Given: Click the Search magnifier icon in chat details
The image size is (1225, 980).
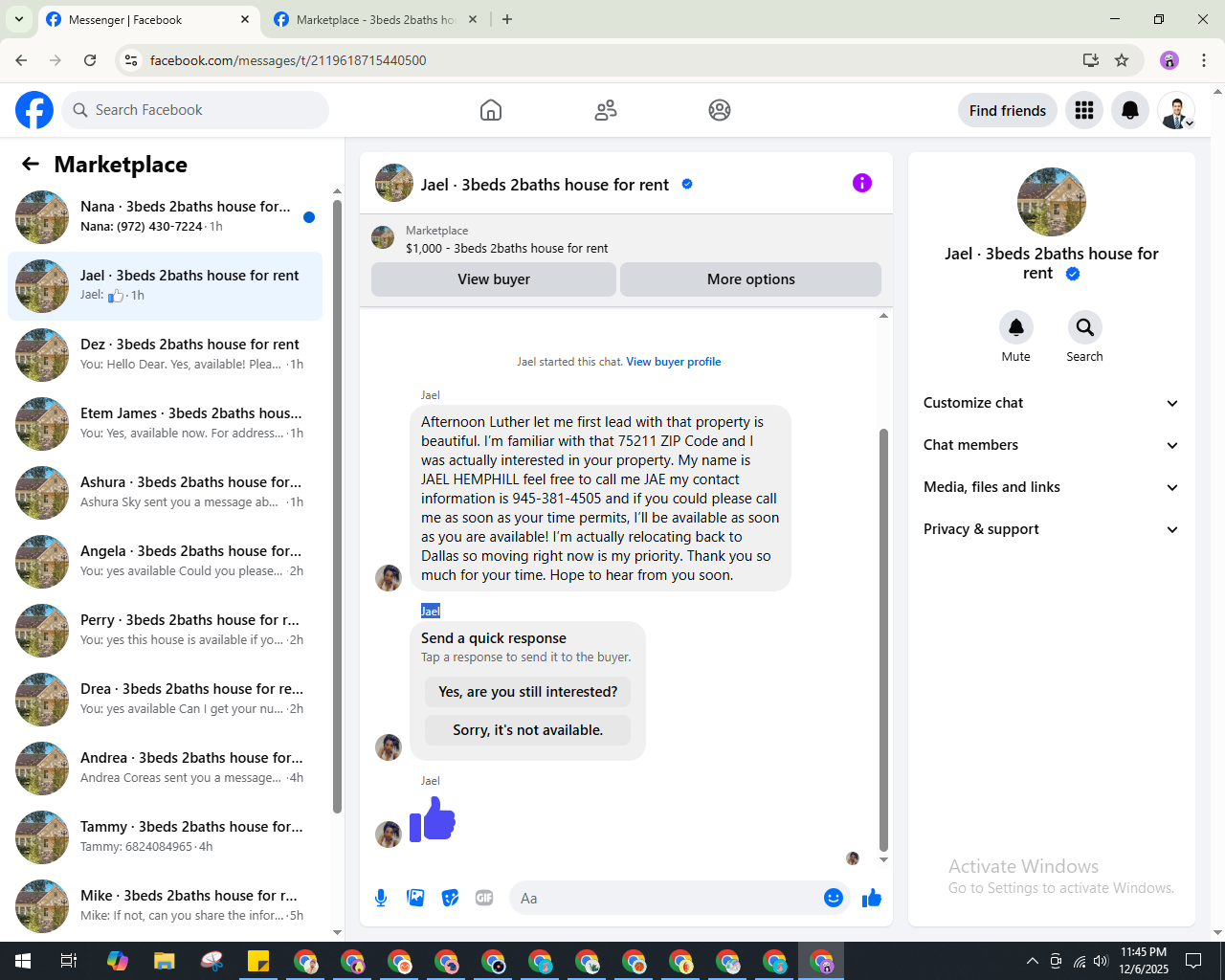Looking at the screenshot, I should [1085, 327].
